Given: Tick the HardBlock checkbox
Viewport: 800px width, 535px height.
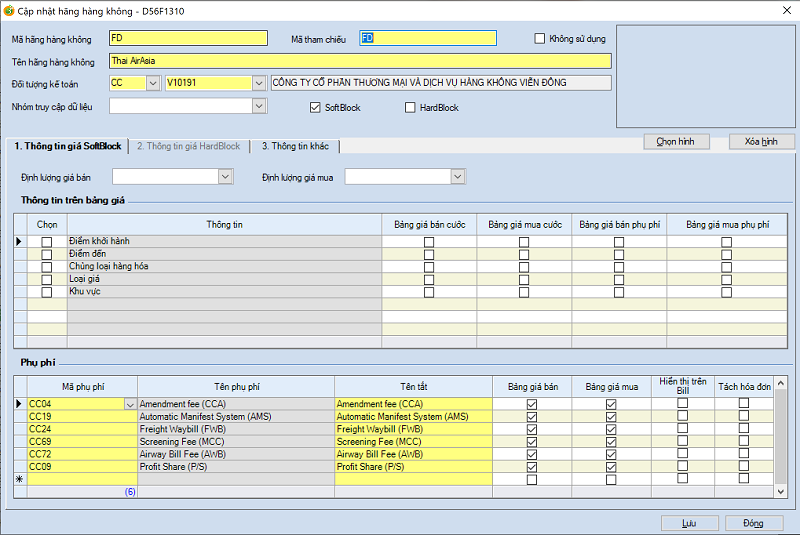Looking at the screenshot, I should [x=410, y=107].
